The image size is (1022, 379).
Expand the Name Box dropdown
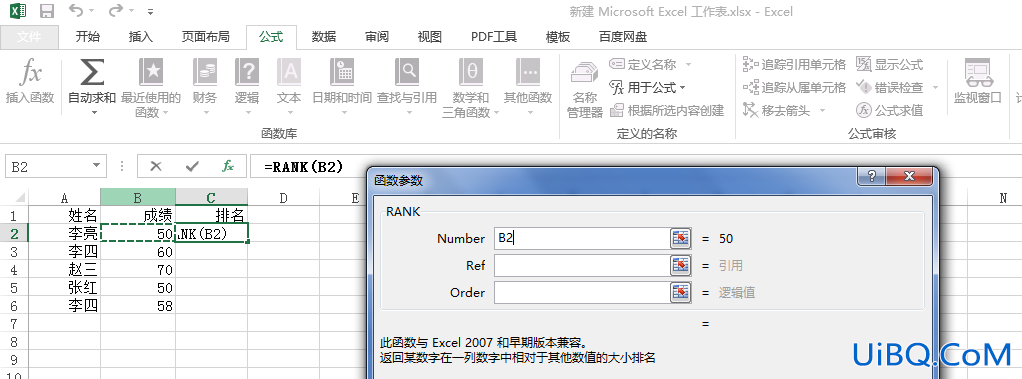[x=96, y=166]
